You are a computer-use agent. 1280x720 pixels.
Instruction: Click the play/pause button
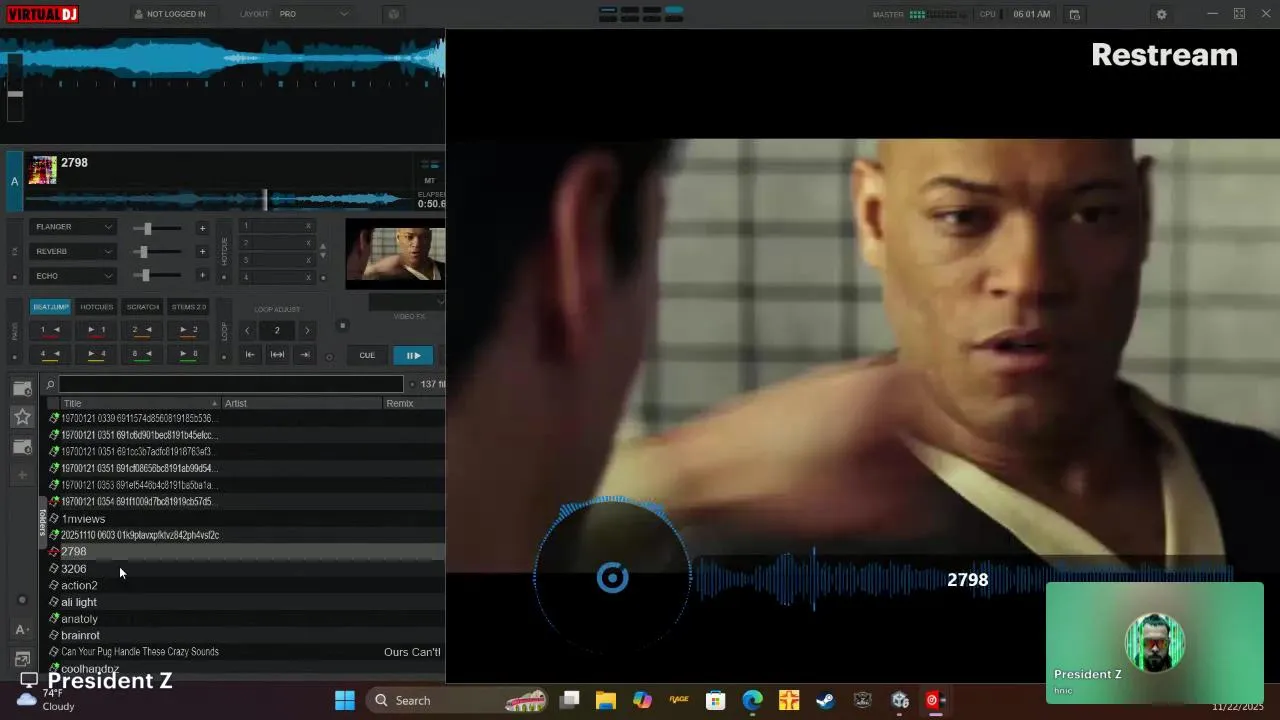(x=413, y=356)
